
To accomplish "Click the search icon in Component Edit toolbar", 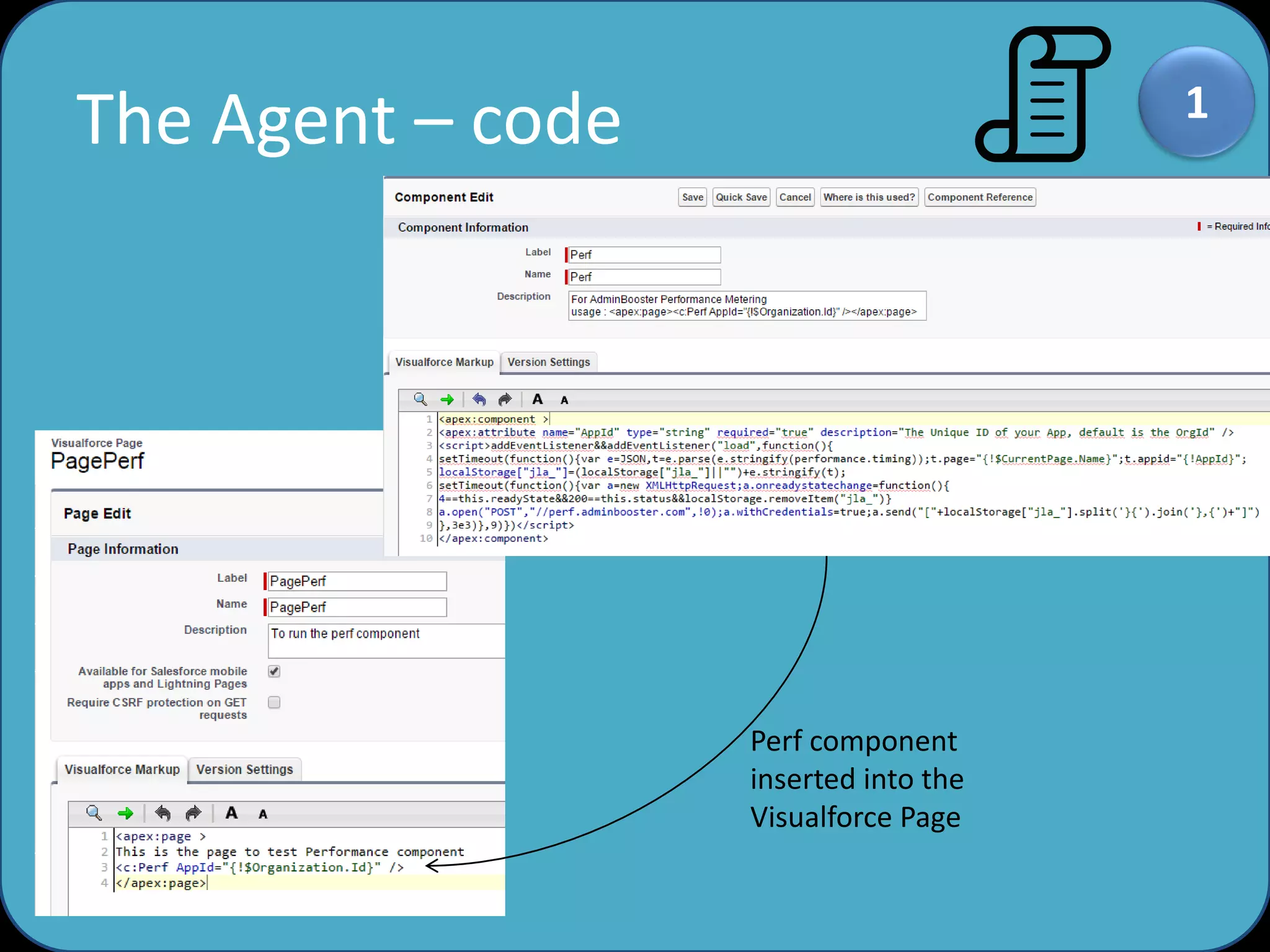I will click(420, 399).
